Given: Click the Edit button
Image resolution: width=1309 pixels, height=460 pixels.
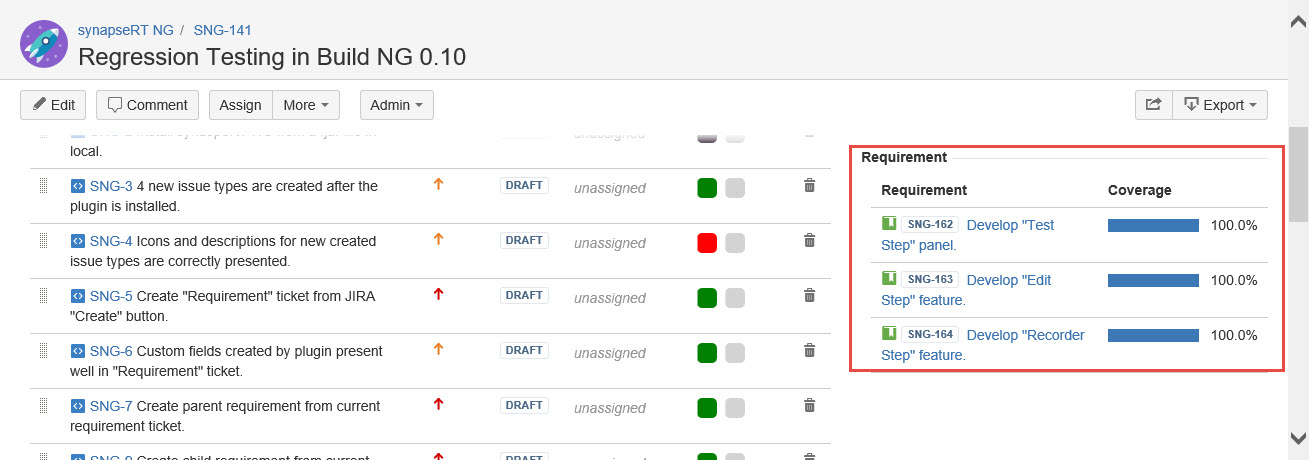Looking at the screenshot, I should point(53,105).
